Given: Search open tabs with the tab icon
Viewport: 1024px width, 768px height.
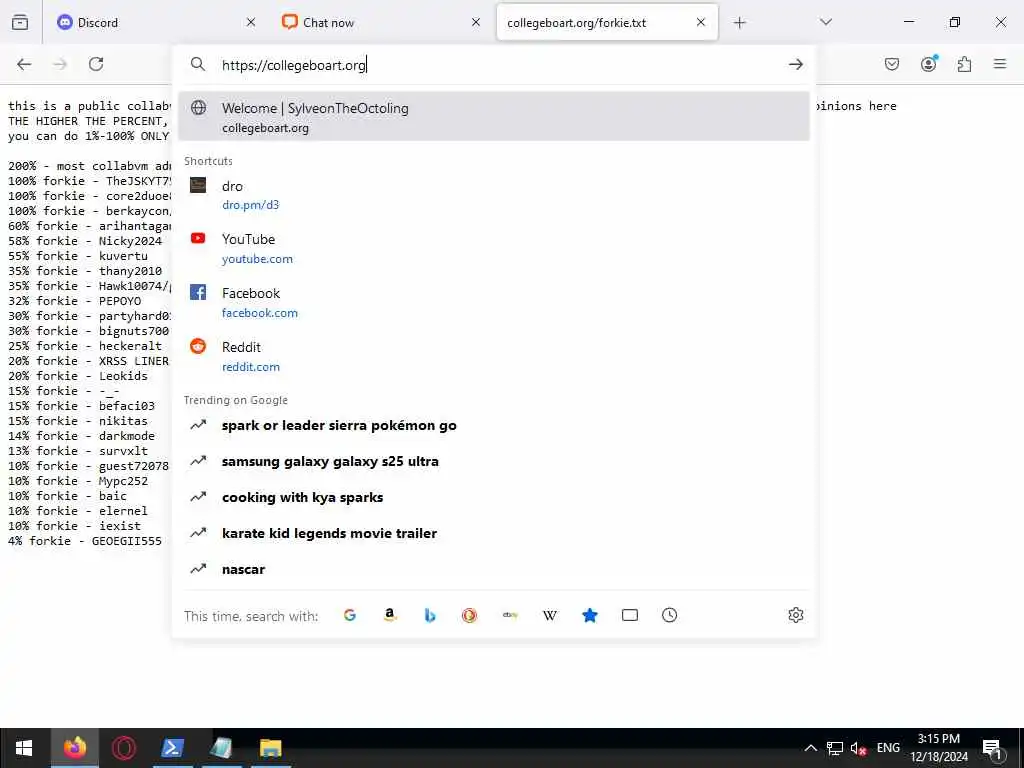Looking at the screenshot, I should [x=630, y=615].
